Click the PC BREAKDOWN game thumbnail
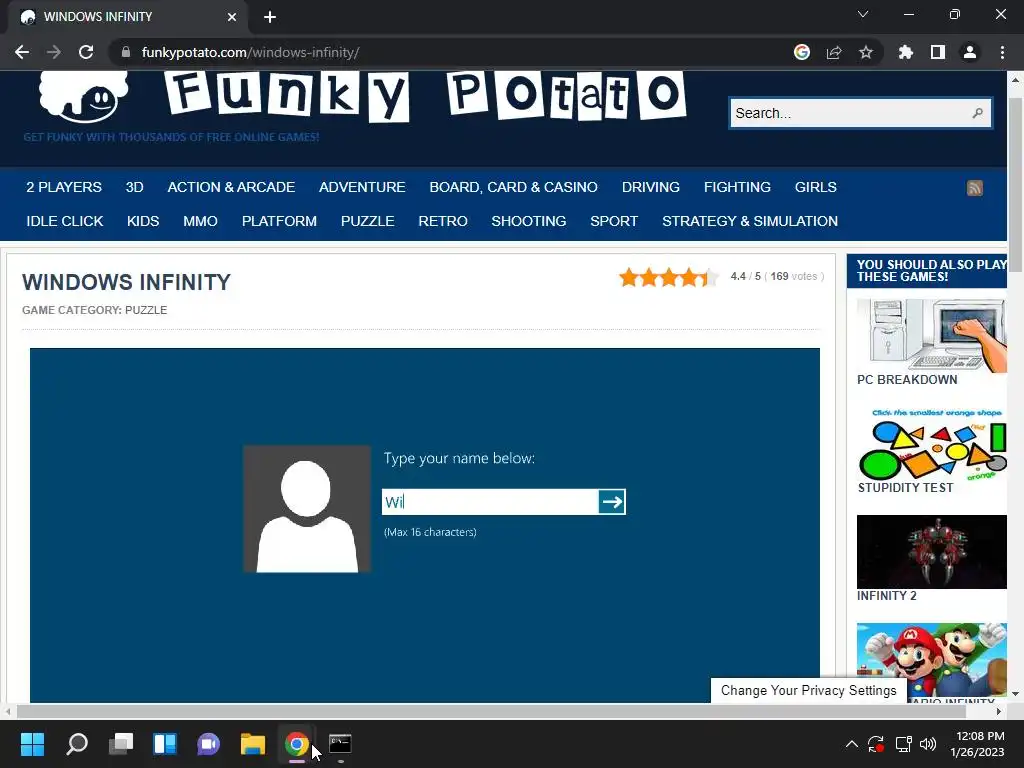The width and height of the screenshot is (1024, 768). [931, 336]
